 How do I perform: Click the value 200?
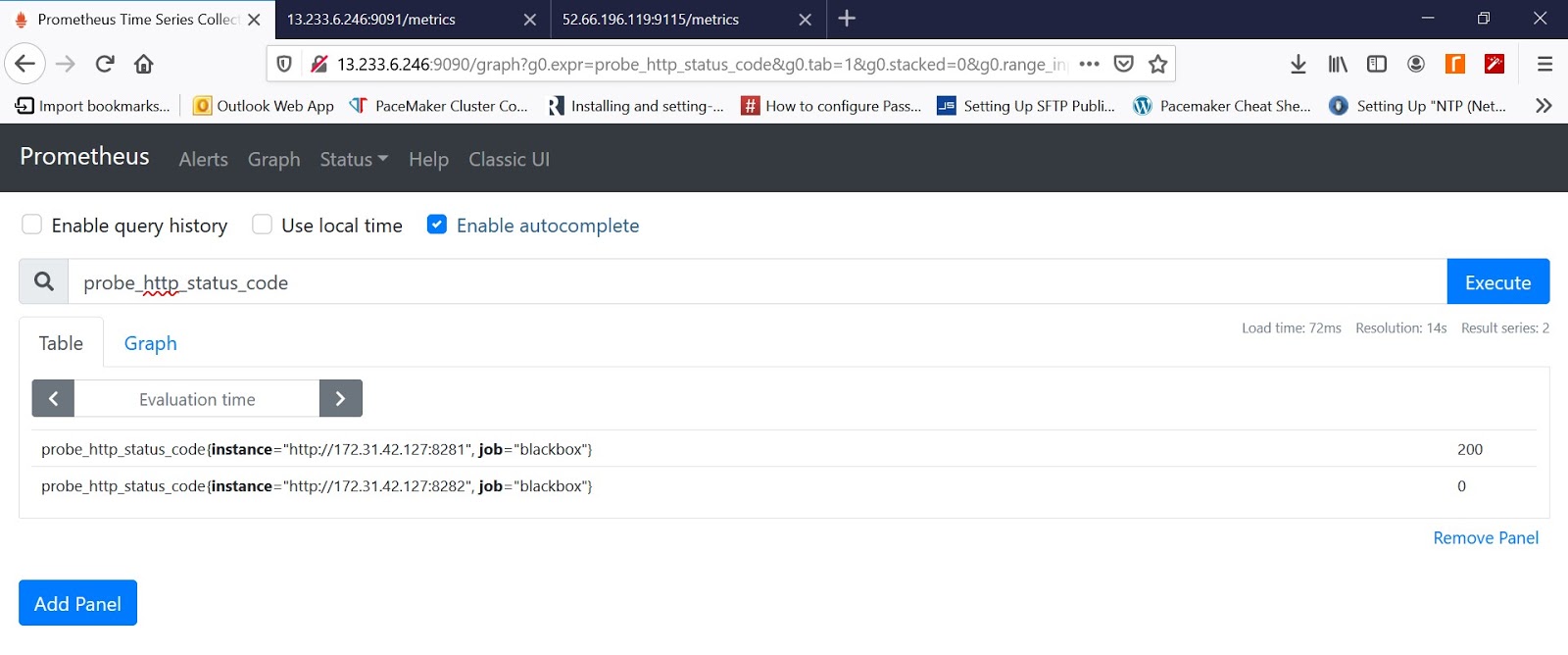1470,449
